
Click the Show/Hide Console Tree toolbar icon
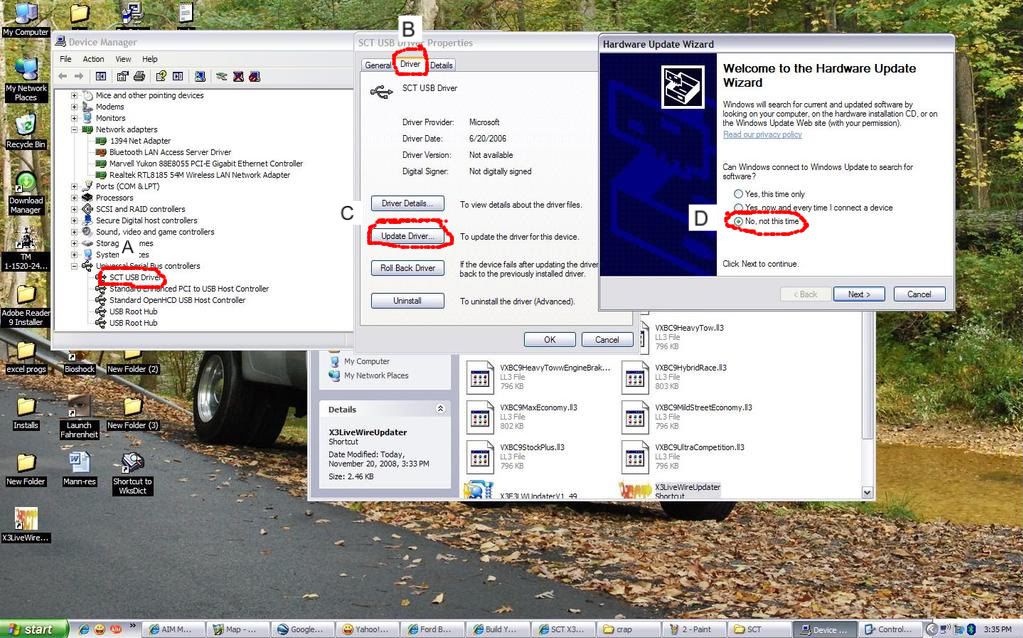(x=101, y=76)
